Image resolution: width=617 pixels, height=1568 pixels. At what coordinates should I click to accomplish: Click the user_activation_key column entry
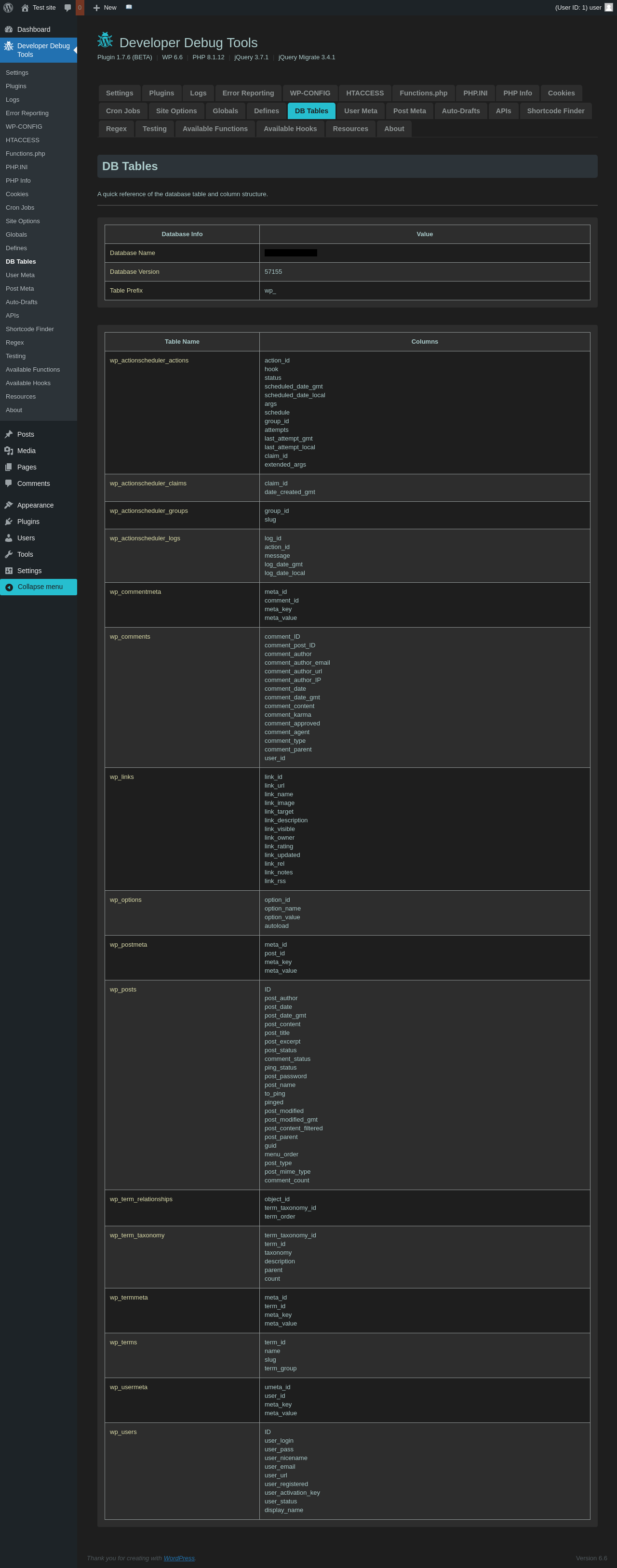point(292,1492)
